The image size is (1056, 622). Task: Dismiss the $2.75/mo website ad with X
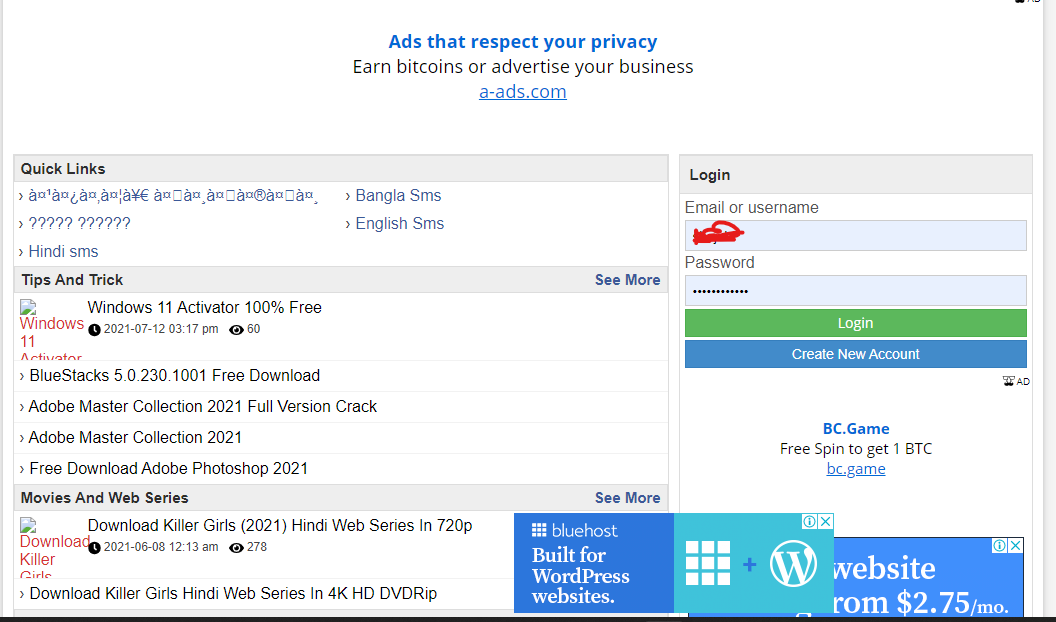click(x=1015, y=546)
